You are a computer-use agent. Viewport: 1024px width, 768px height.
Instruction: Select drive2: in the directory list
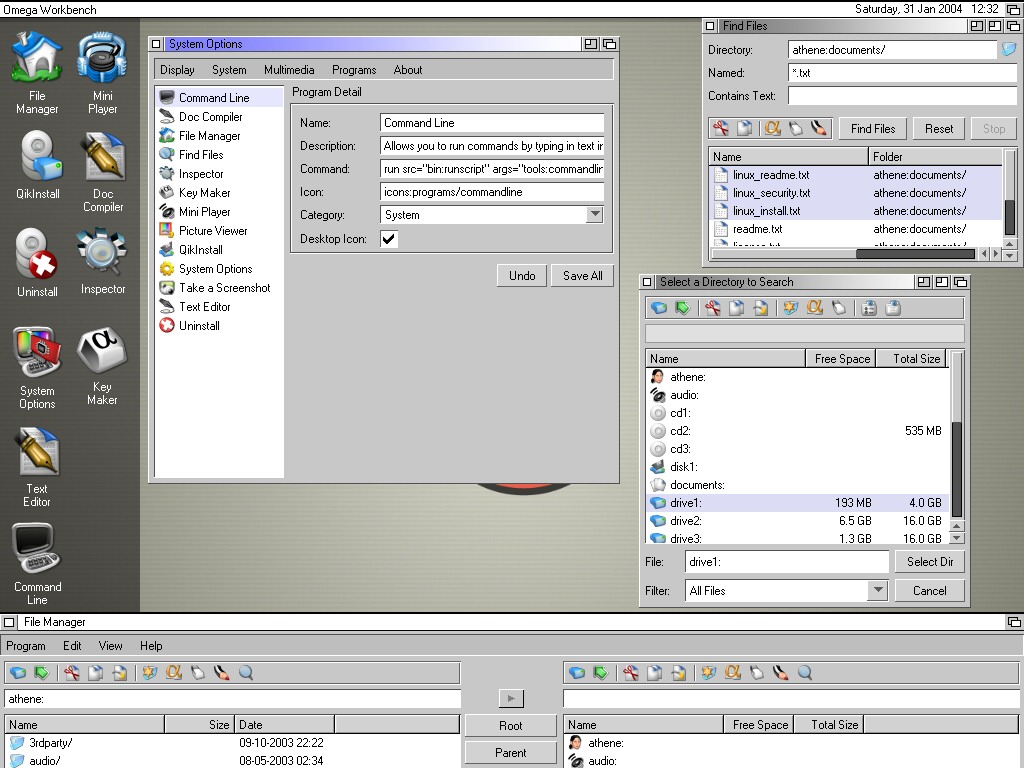(797, 520)
